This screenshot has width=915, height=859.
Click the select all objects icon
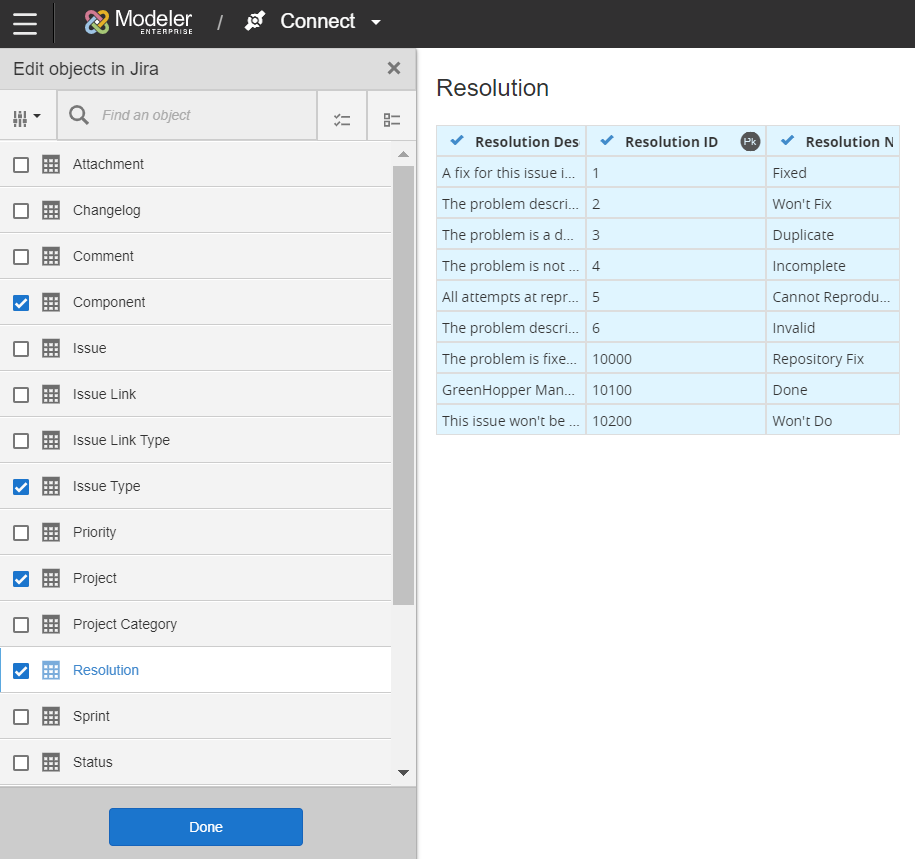point(342,119)
